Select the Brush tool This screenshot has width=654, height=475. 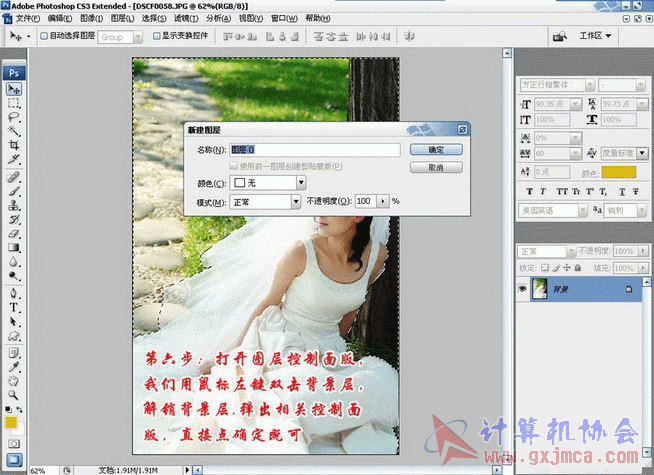coord(14,191)
